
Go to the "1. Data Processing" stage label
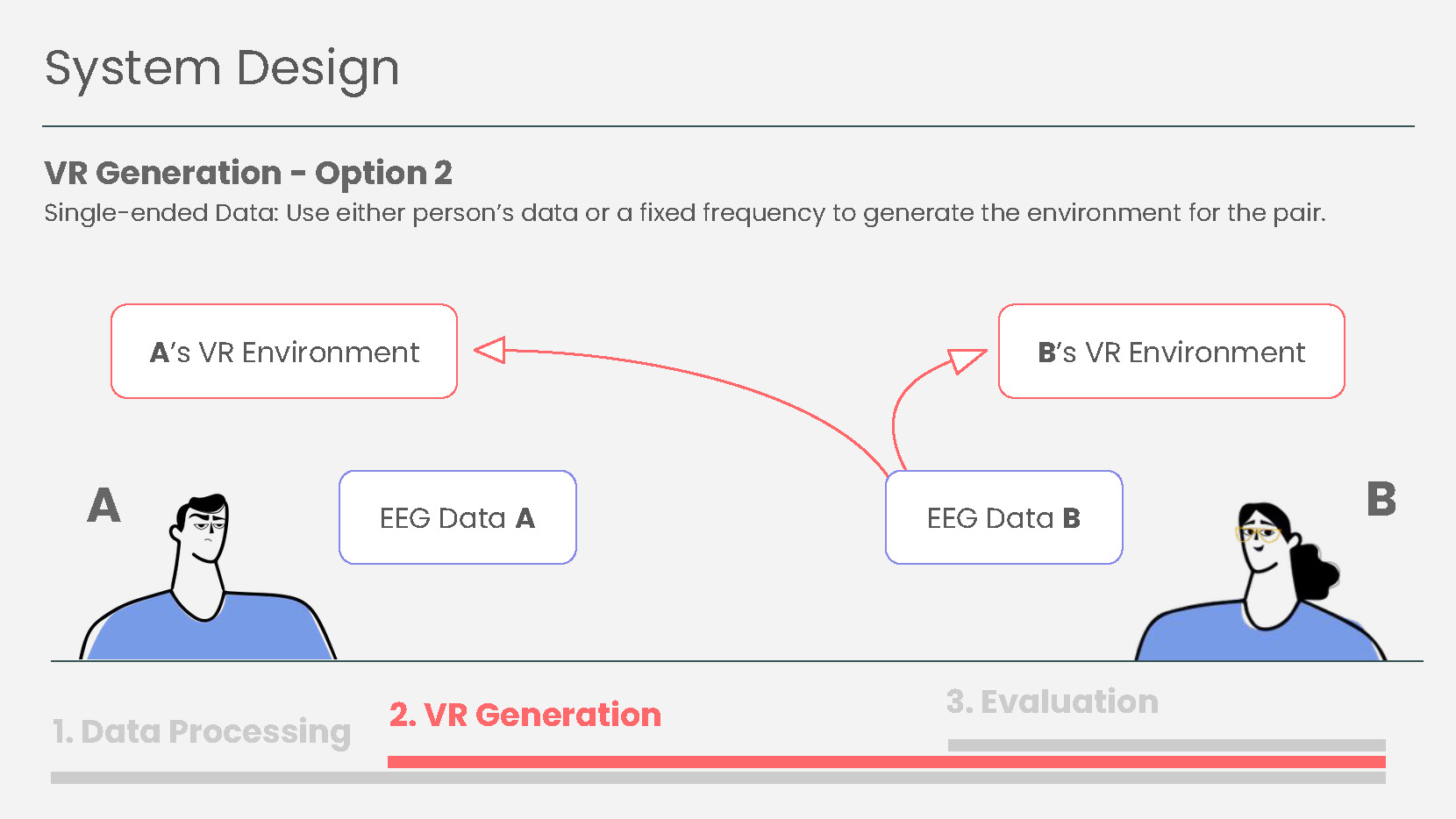[x=201, y=731]
